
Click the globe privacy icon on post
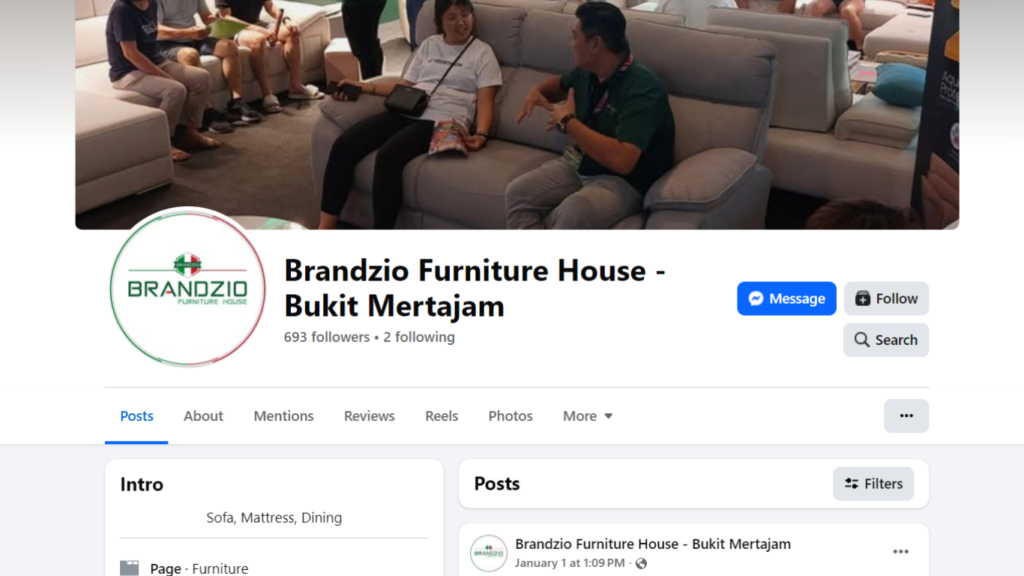pos(641,563)
